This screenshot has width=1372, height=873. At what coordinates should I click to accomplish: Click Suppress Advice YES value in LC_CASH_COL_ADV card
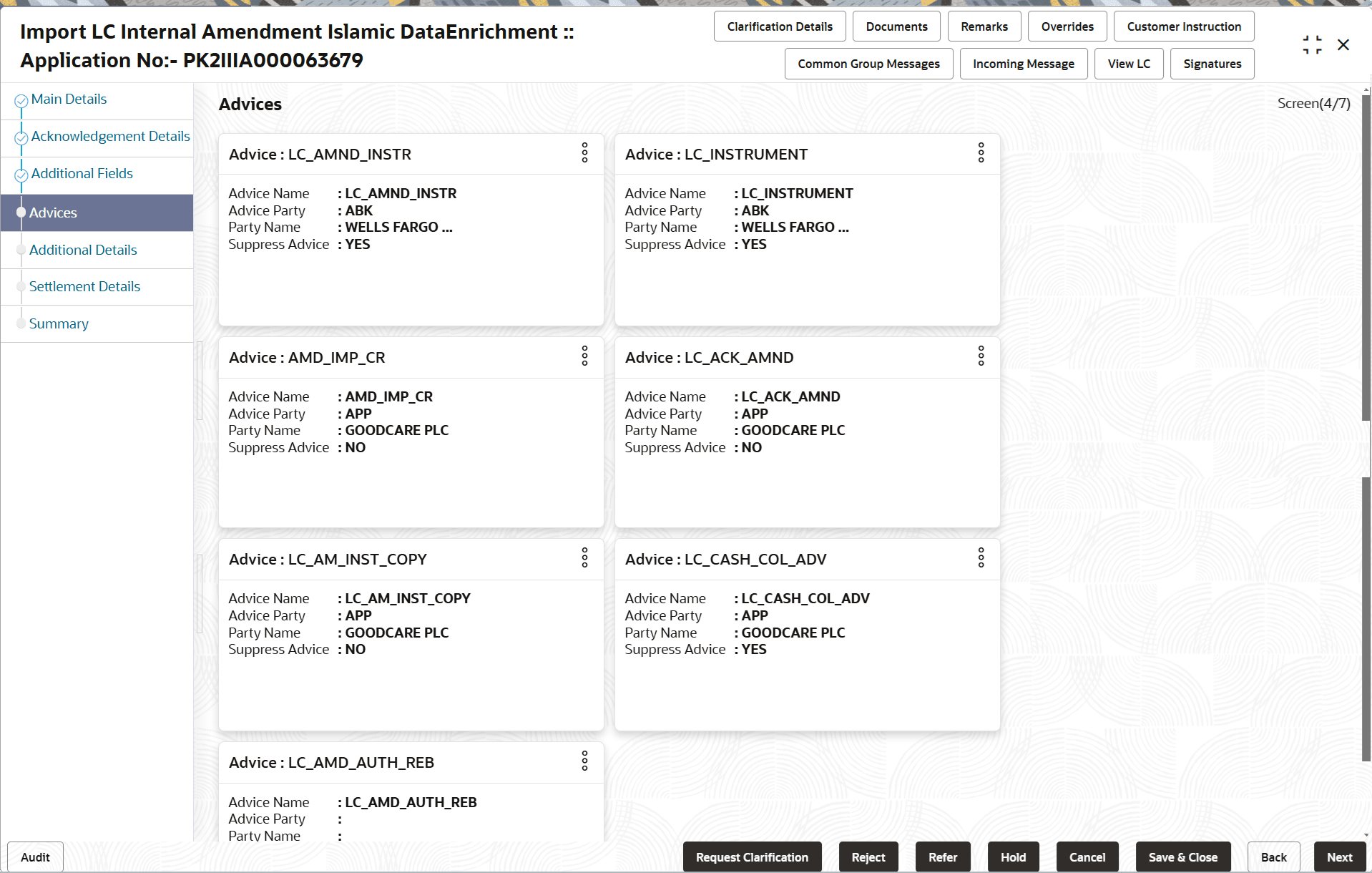754,650
